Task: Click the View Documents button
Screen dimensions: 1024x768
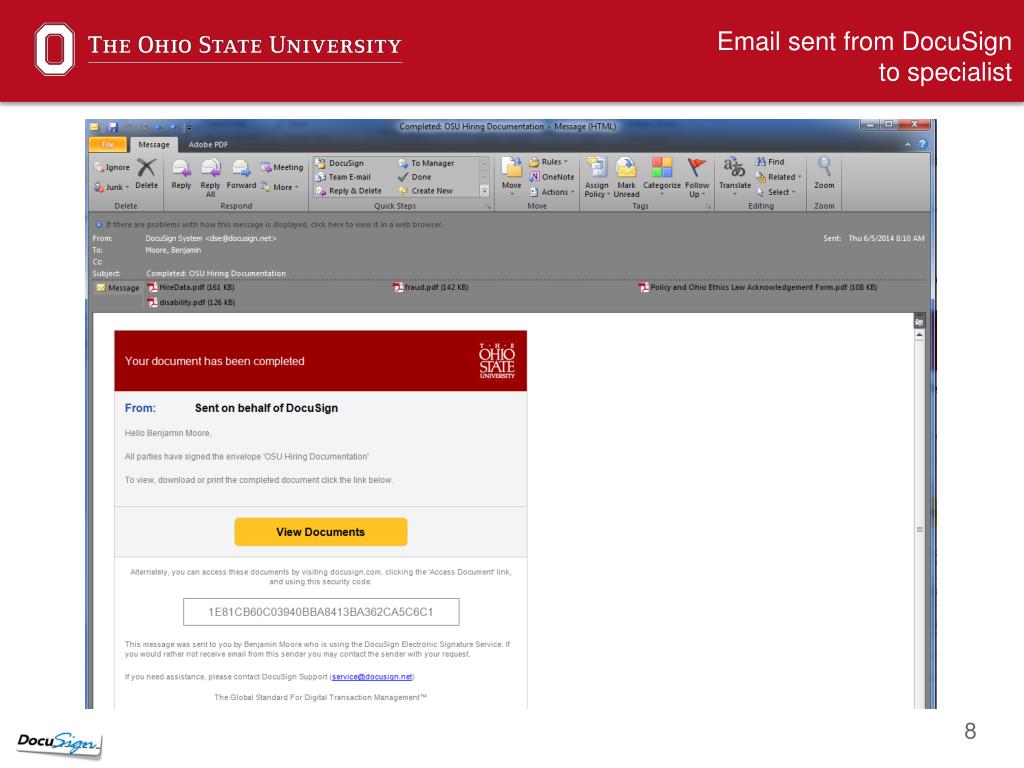Action: 321,532
